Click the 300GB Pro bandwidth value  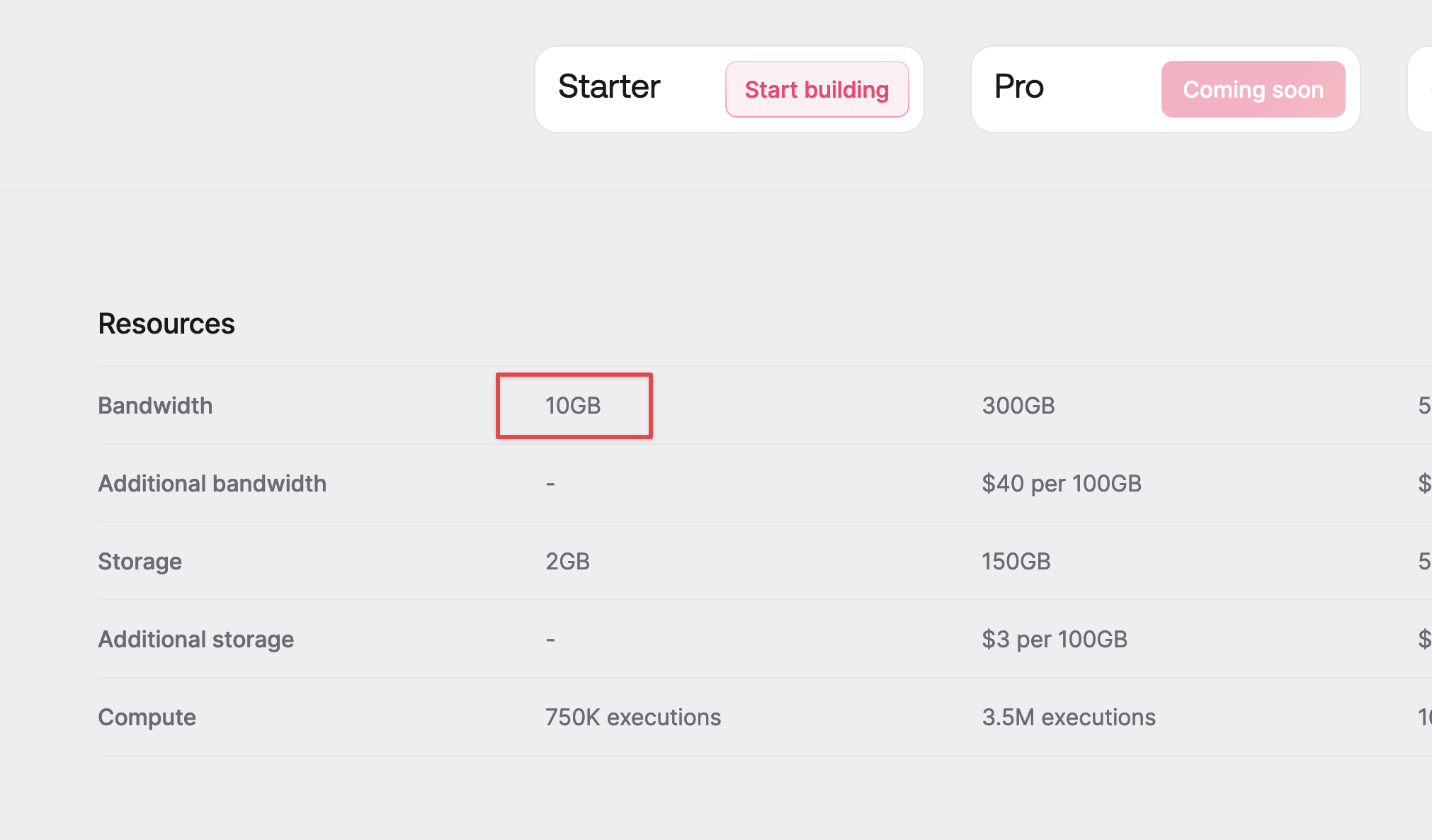click(1018, 405)
